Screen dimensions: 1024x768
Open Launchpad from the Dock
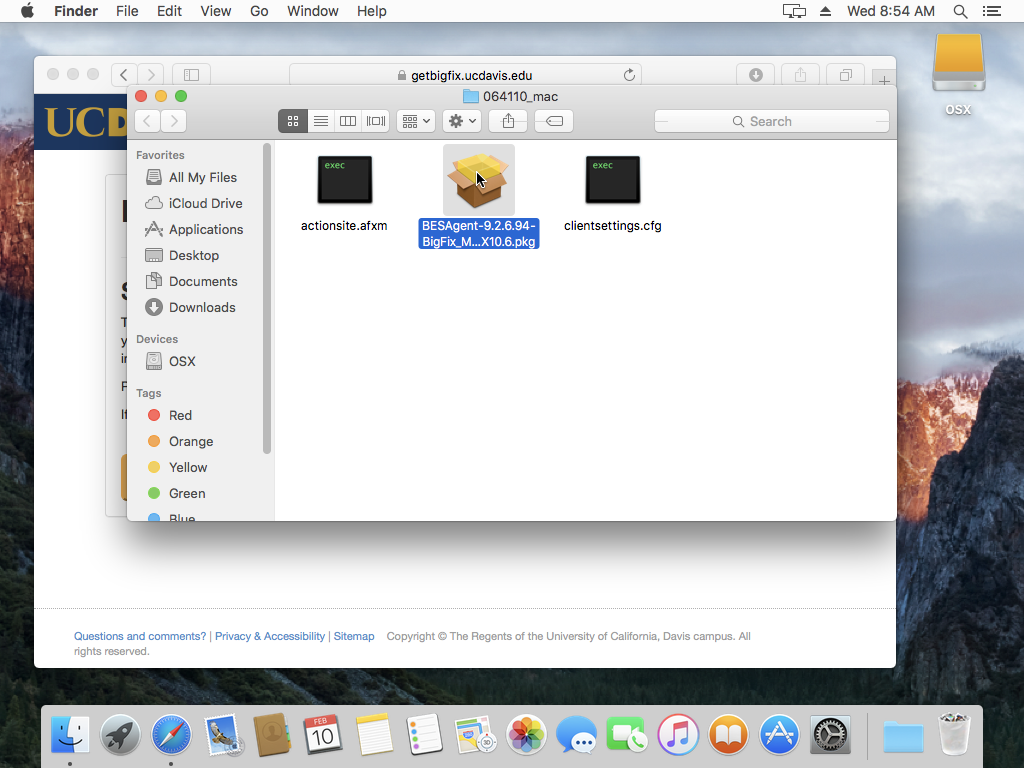click(x=121, y=736)
